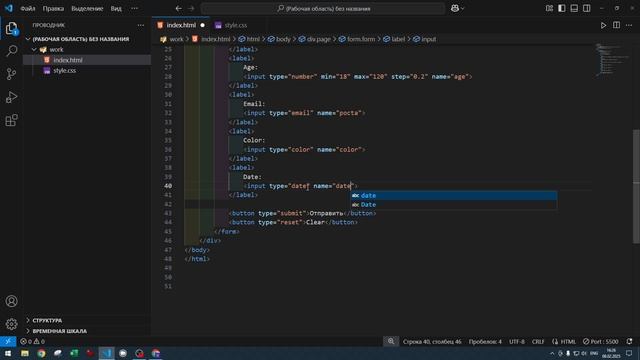Image resolution: width=640 pixels, height=360 pixels.
Task: Open the Extensions view
Action: click(11, 120)
